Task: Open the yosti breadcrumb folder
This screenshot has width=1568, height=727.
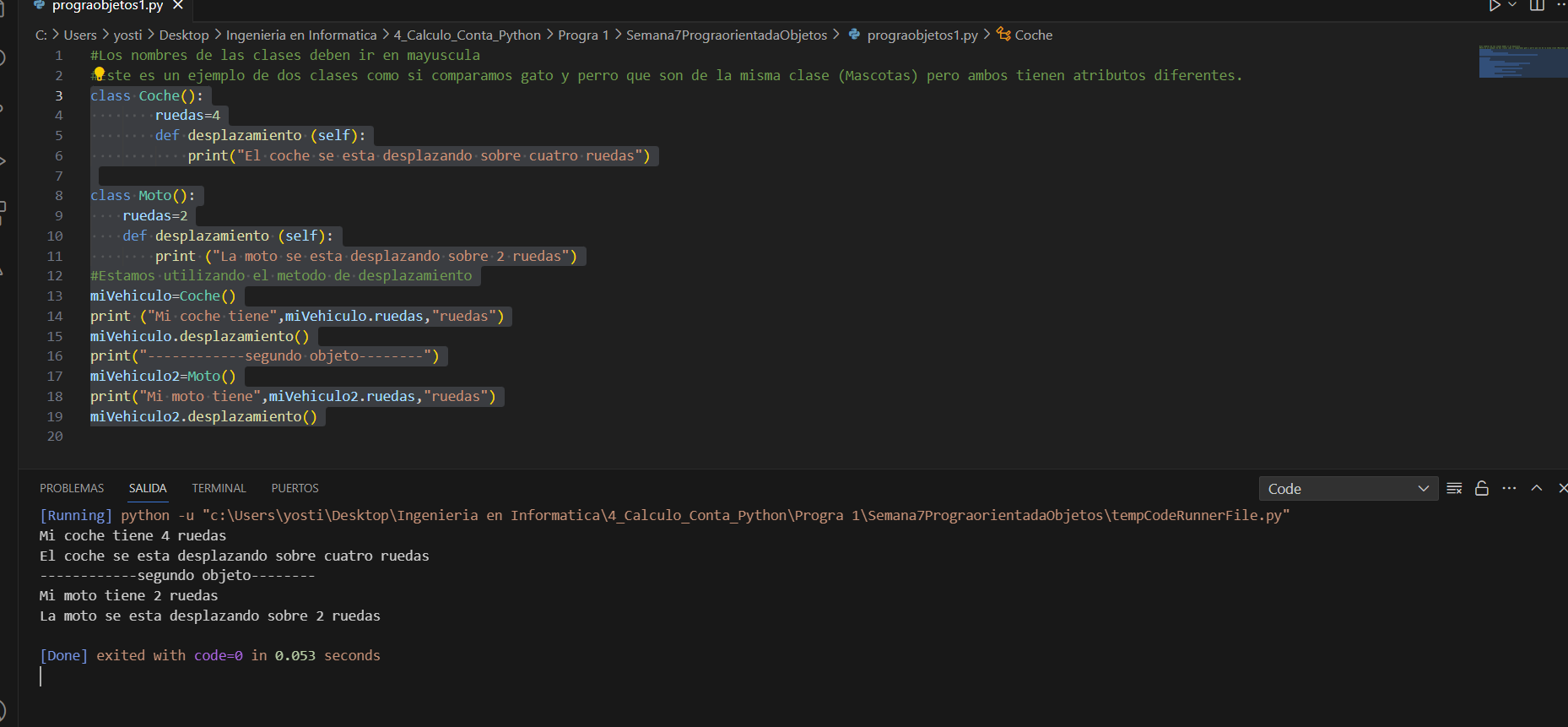Action: [x=127, y=35]
